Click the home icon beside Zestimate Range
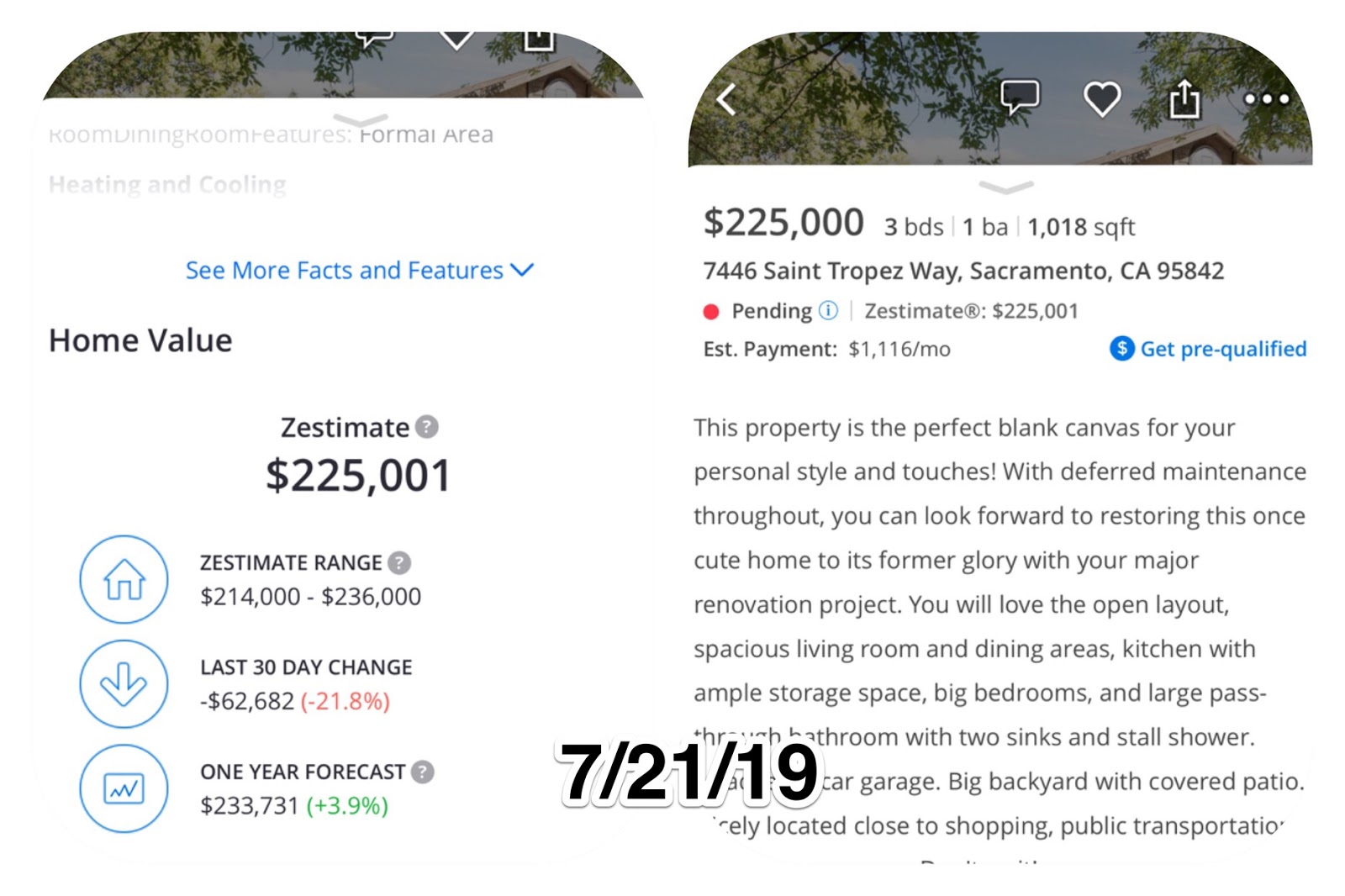Viewport: 1345px width, 896px height. click(124, 579)
